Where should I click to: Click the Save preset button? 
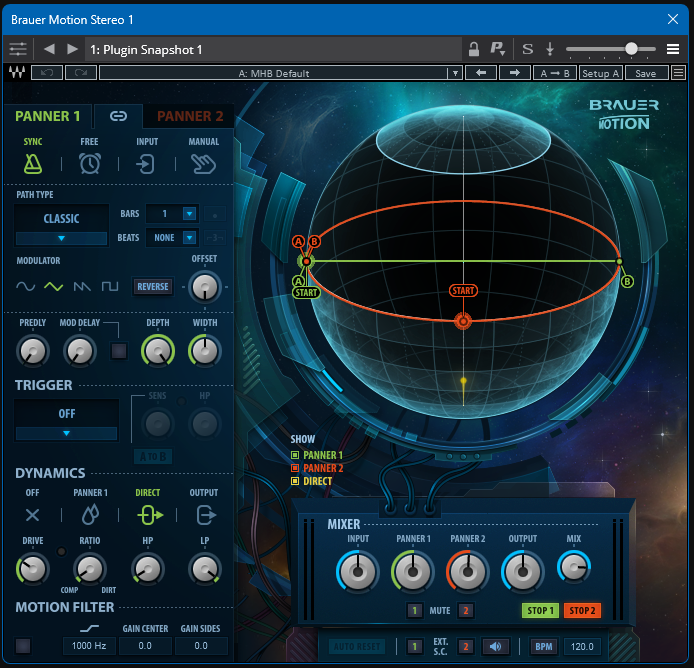pos(646,73)
